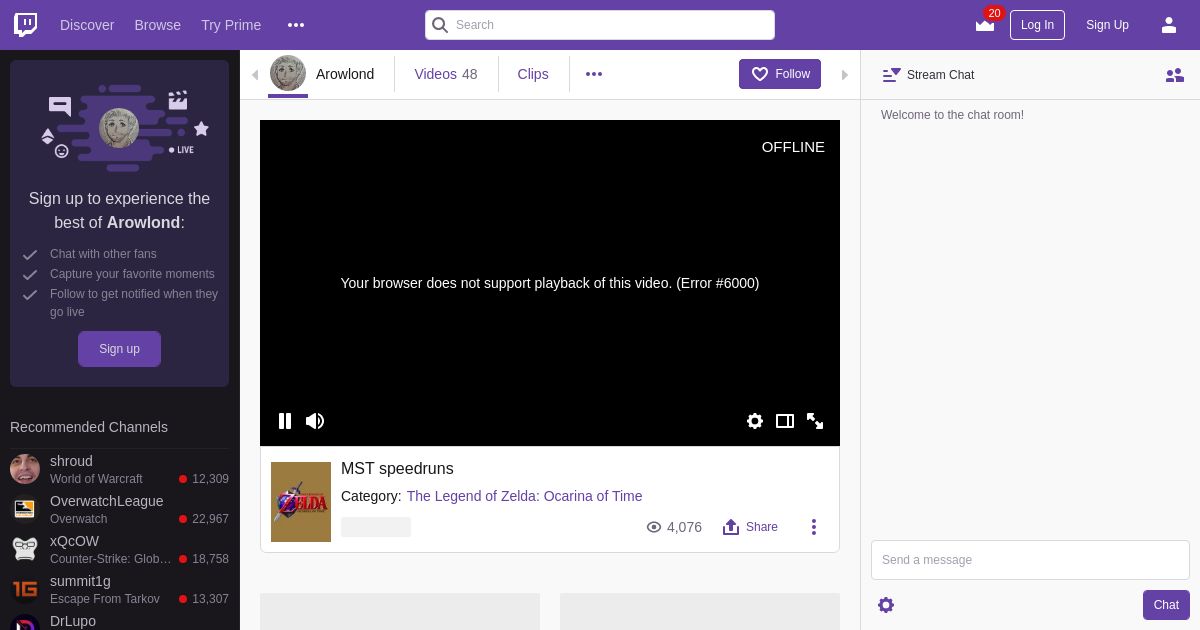Click the viewer count eye icon
The width and height of the screenshot is (1200, 630).
654,527
